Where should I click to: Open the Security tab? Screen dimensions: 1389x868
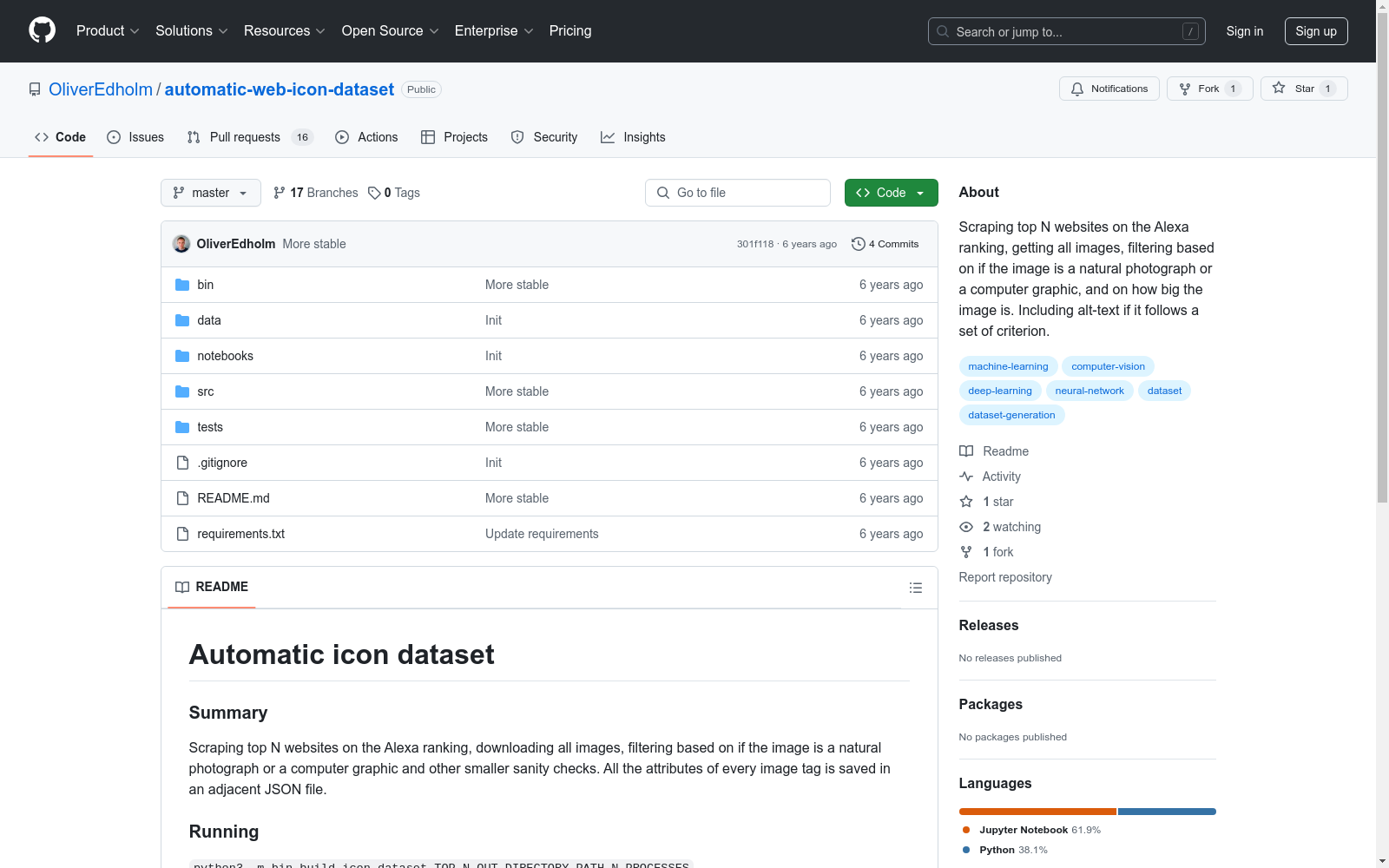(x=544, y=137)
